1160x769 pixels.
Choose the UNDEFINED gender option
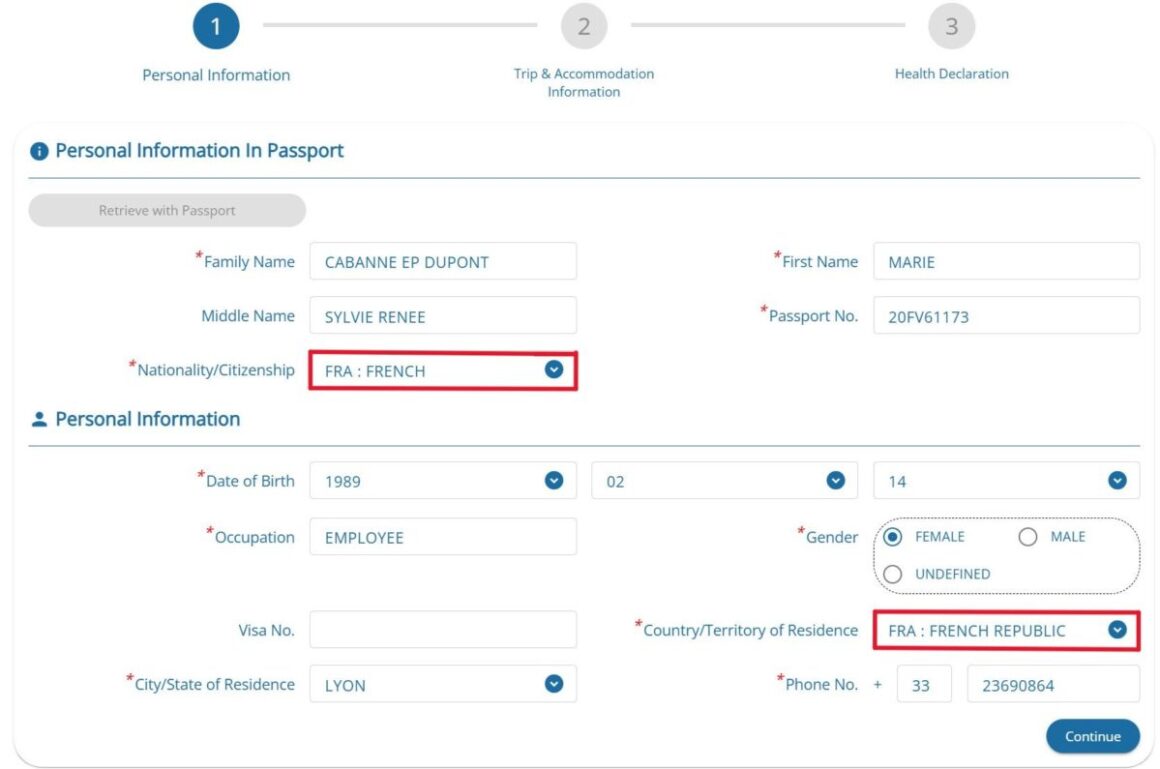(892, 574)
